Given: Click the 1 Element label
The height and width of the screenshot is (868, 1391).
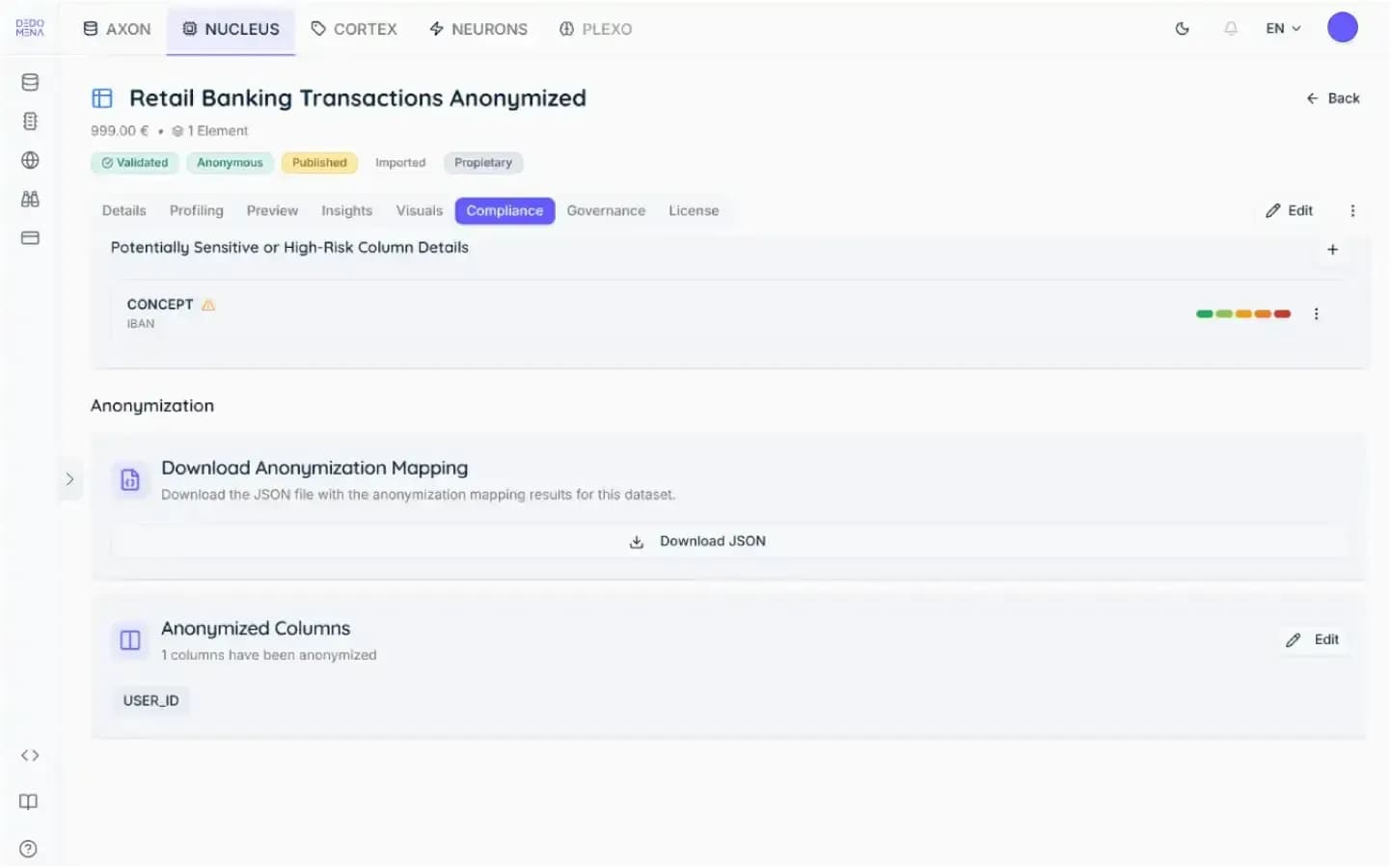Looking at the screenshot, I should click(210, 131).
